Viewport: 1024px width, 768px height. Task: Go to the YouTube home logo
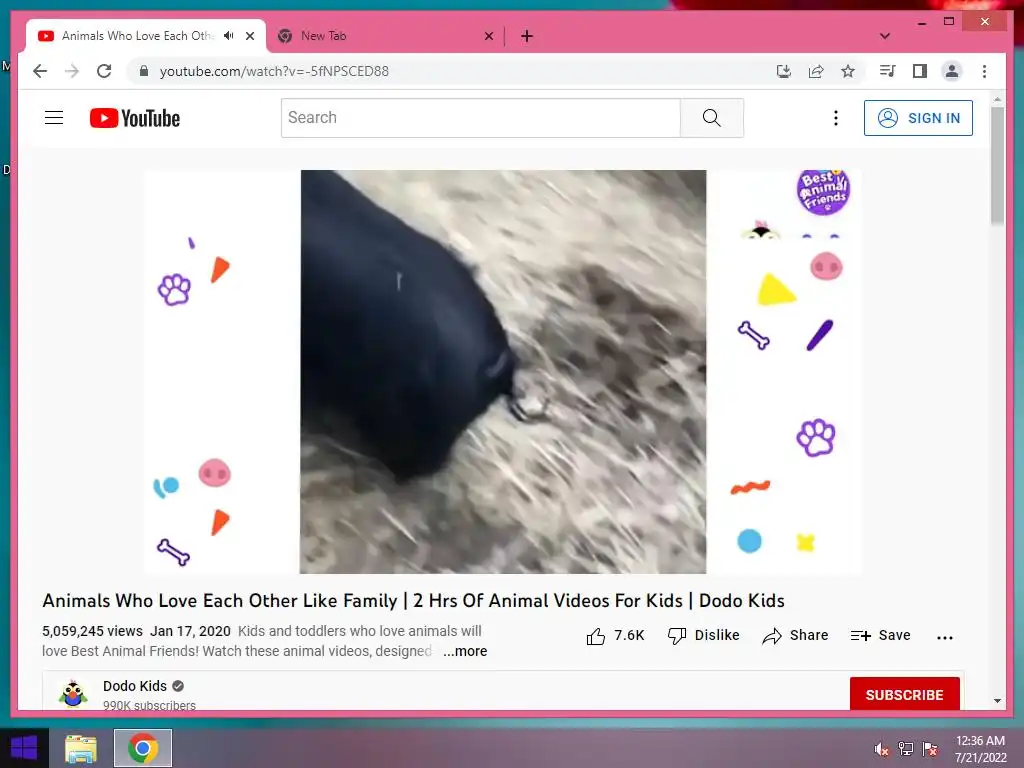coord(135,118)
